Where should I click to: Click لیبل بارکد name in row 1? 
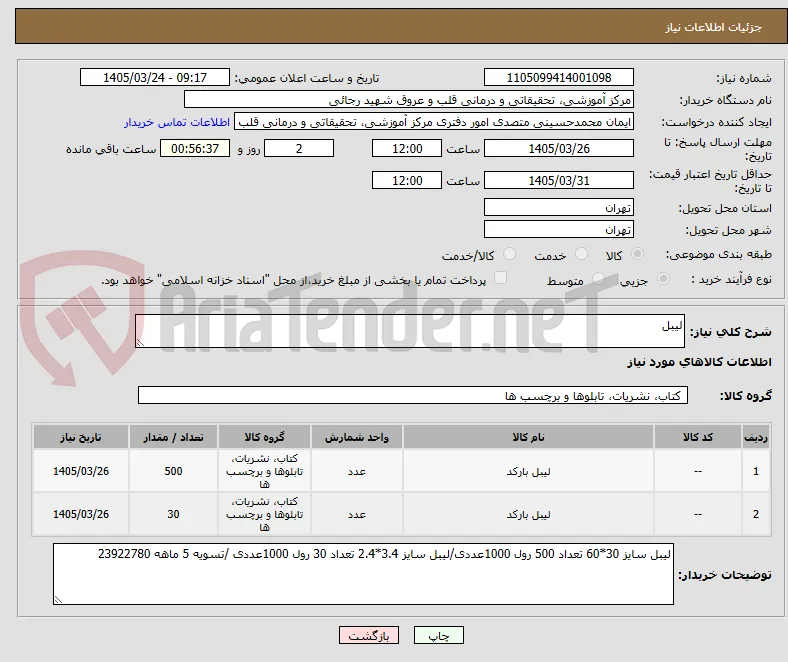[528, 471]
